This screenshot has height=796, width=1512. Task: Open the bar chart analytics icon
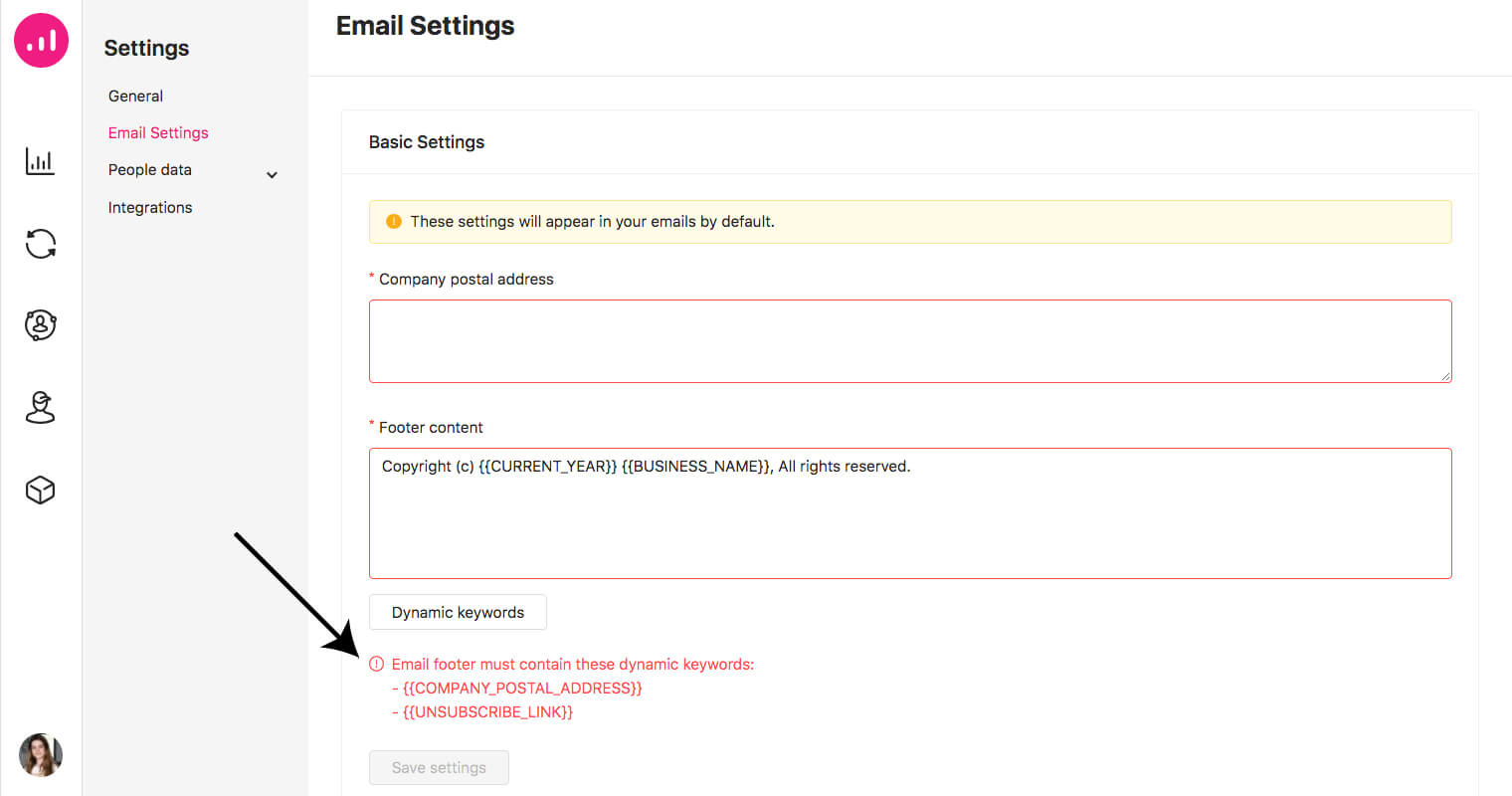point(40,161)
